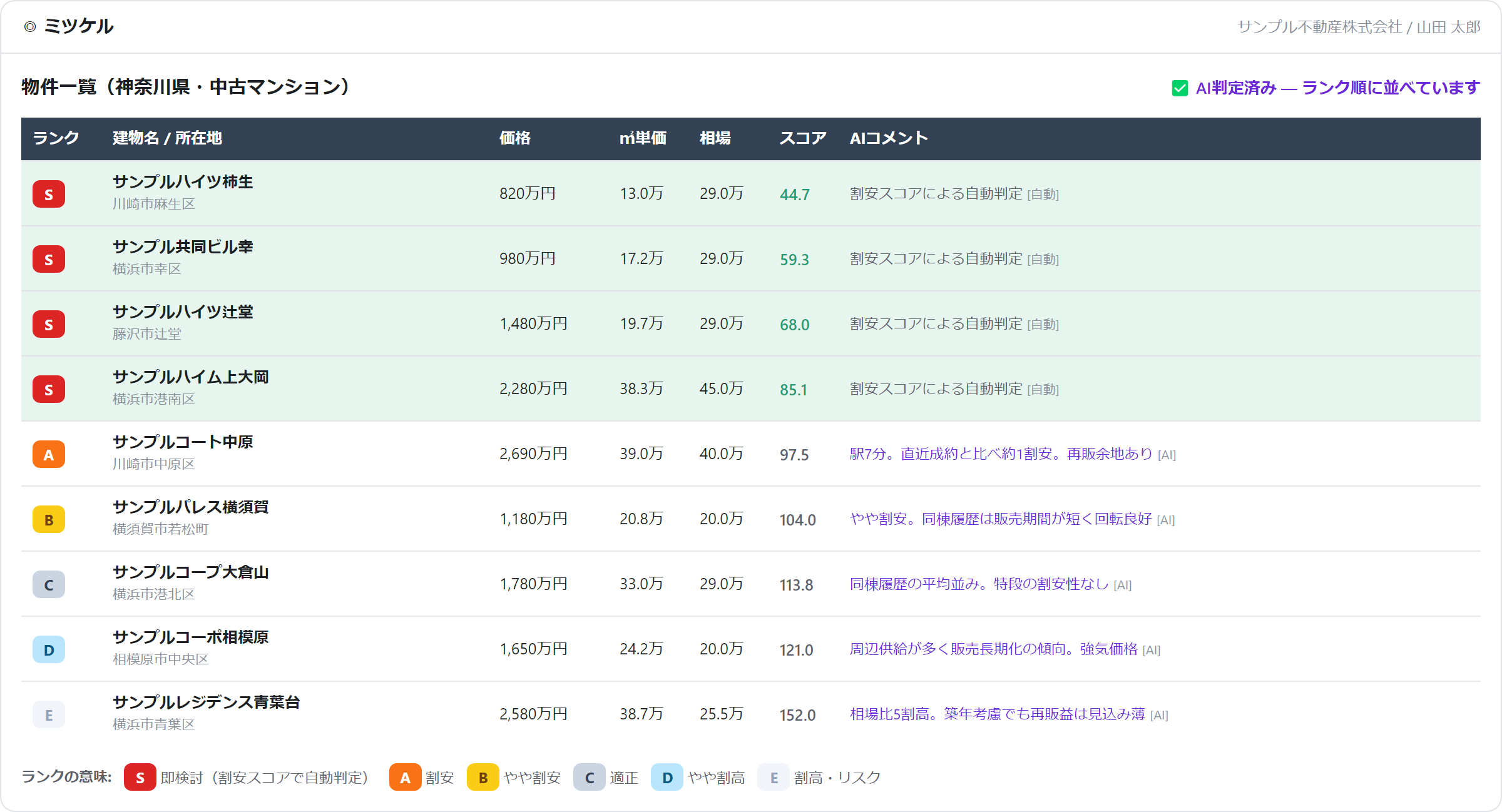
Task: Click the 相場 column header
Action: (715, 138)
